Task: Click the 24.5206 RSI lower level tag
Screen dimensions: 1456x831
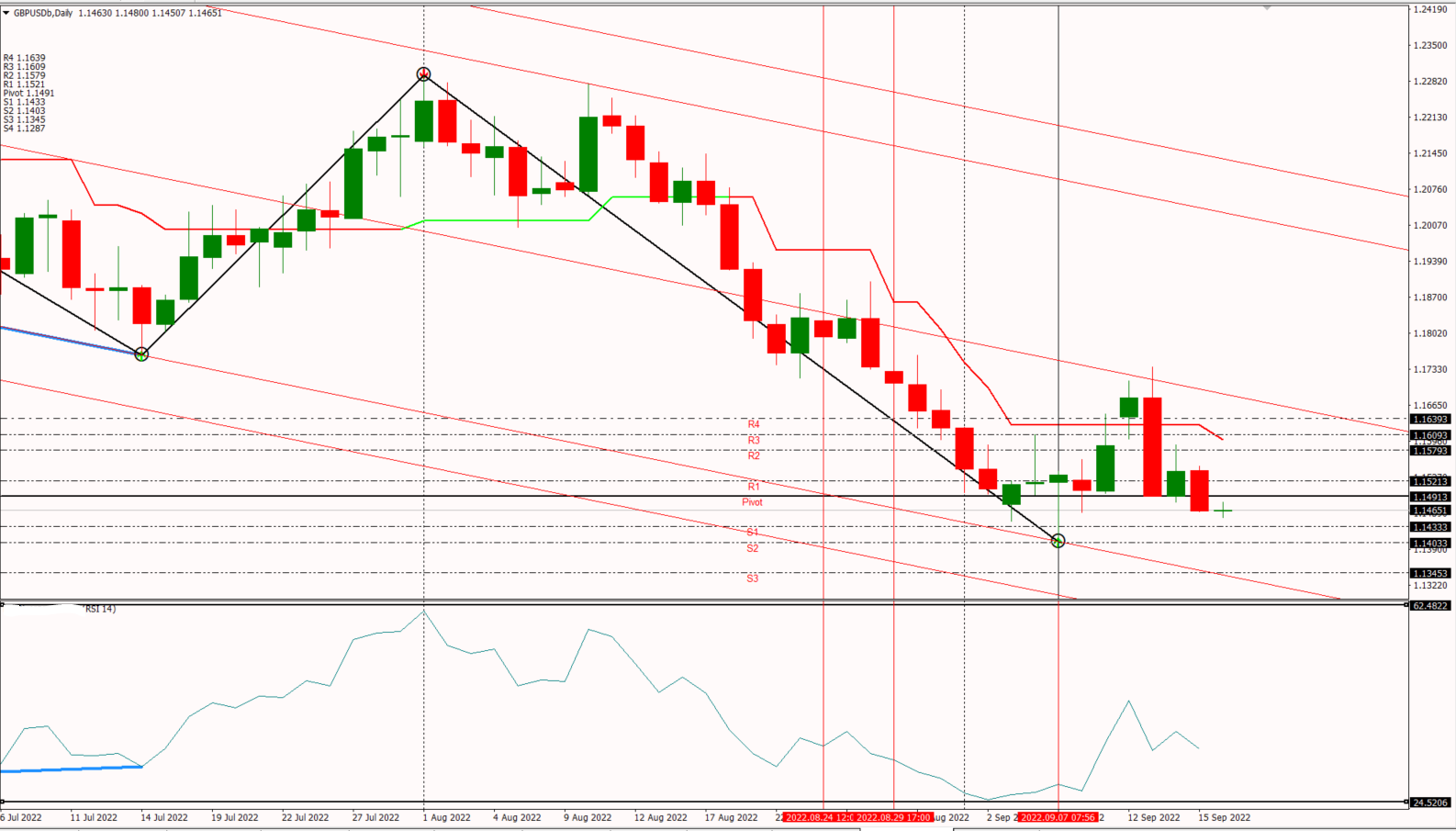Action: pyautogui.click(x=1430, y=803)
